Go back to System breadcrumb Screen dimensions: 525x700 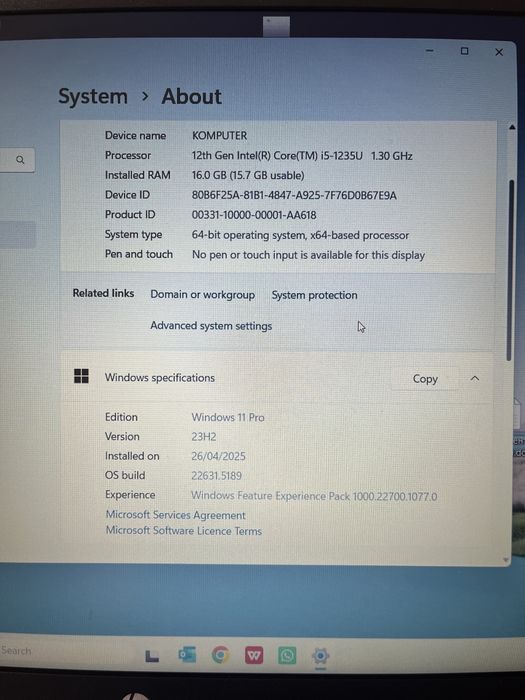93,97
